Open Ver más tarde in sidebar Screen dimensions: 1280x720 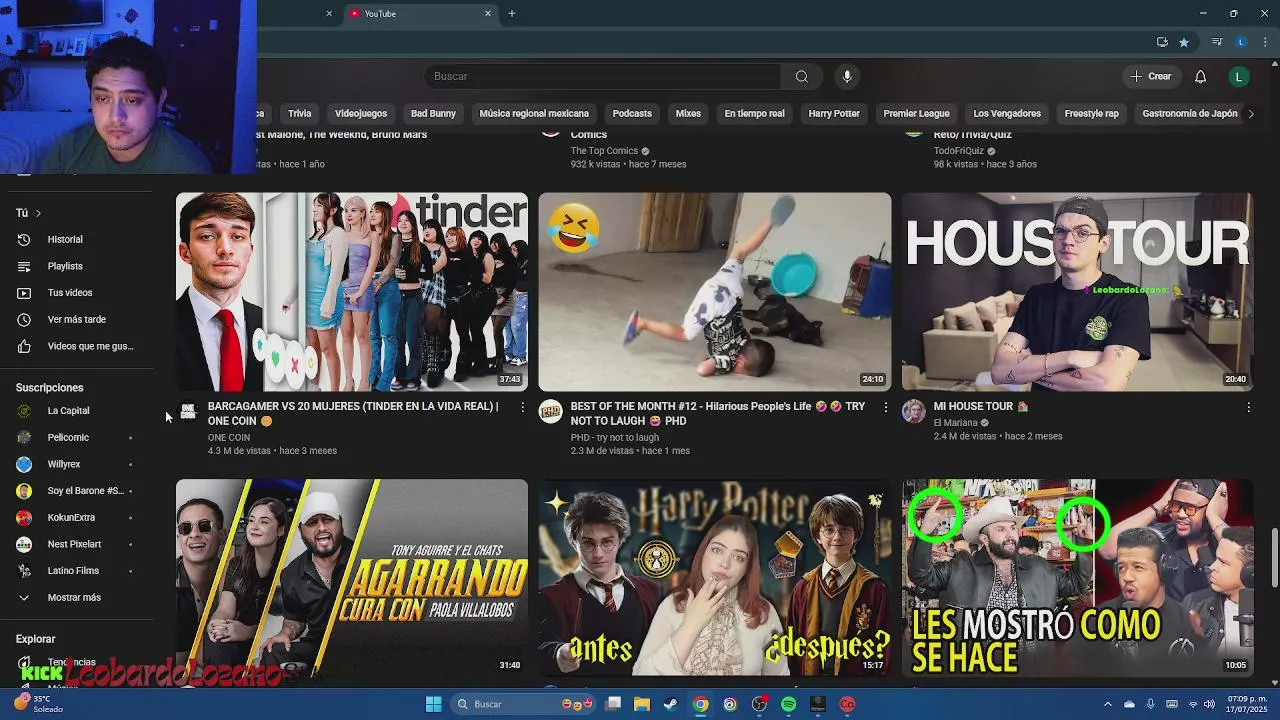pos(76,320)
